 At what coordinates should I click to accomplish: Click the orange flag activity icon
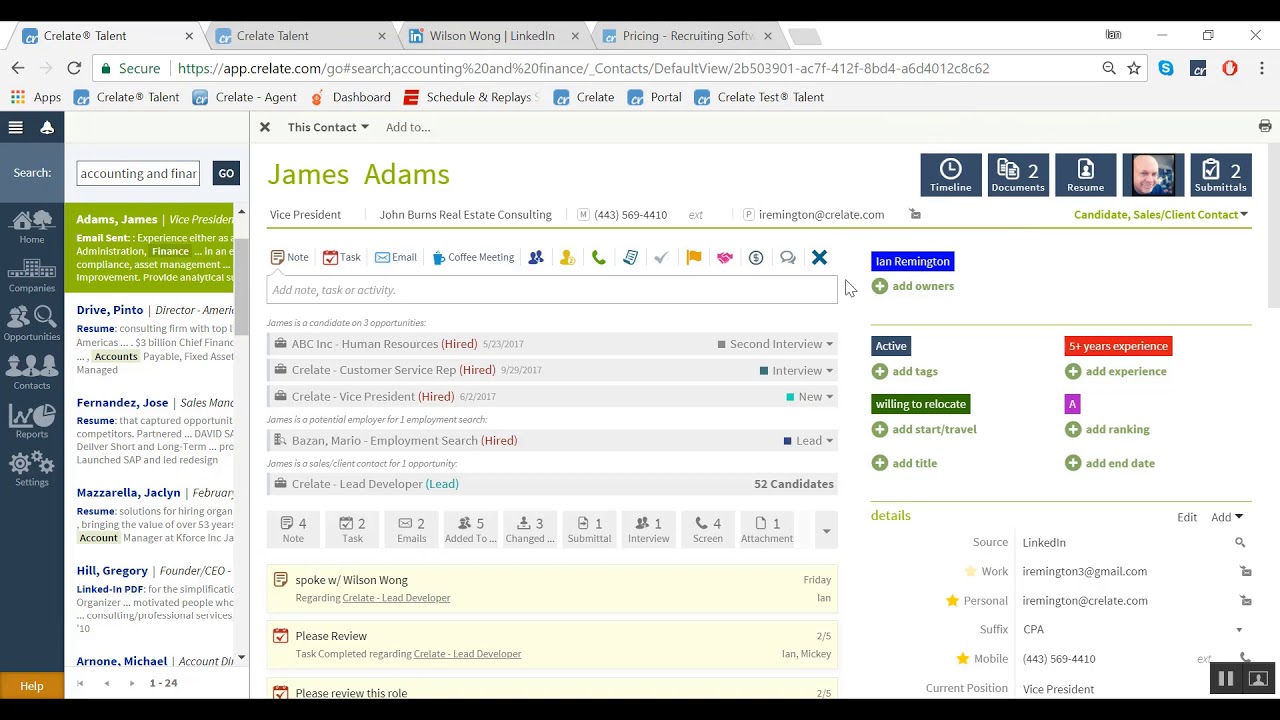click(x=694, y=258)
